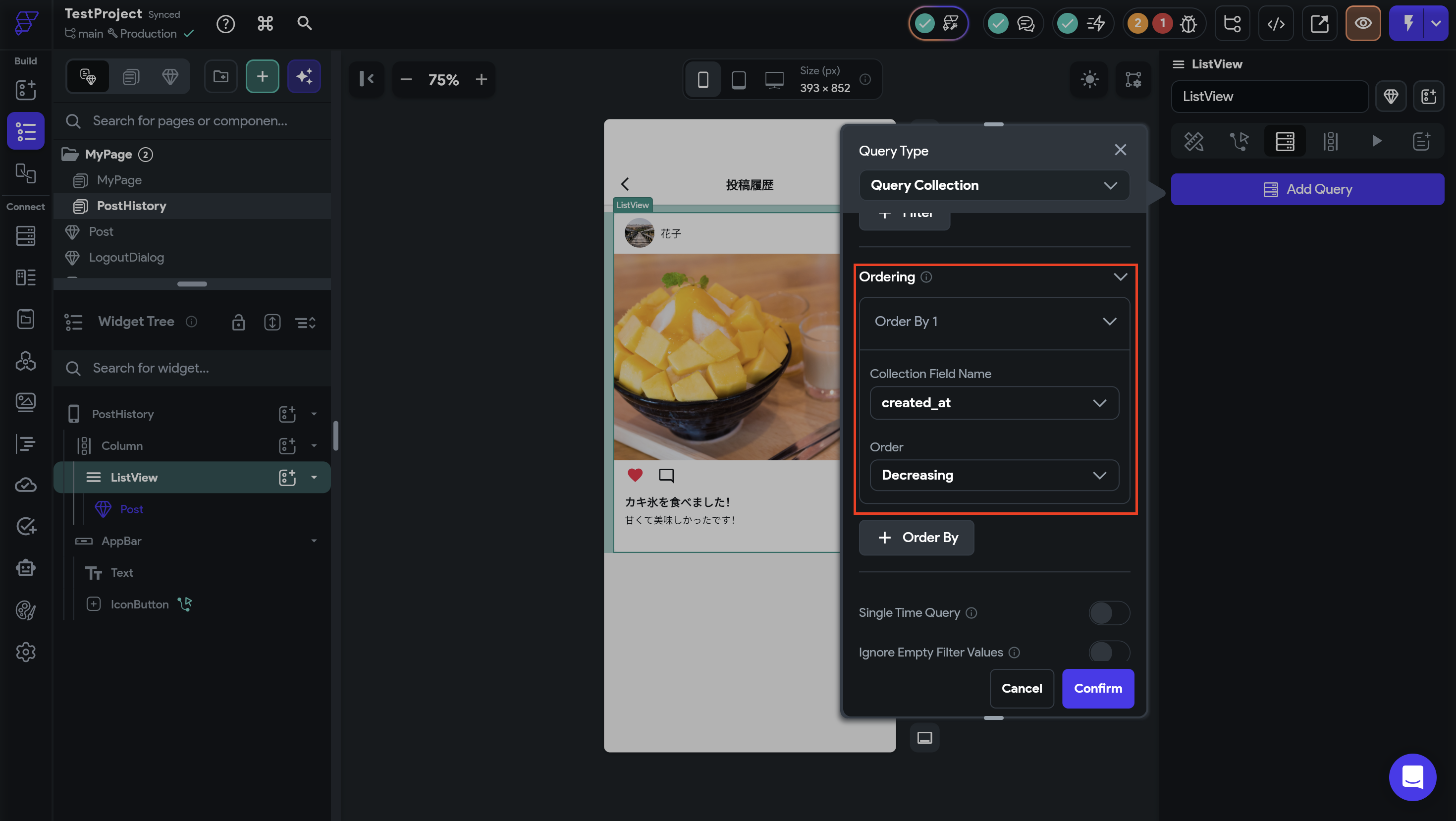Screen dimensions: 1456x821
Task: Open the Query Collection type dropdown
Action: [994, 185]
